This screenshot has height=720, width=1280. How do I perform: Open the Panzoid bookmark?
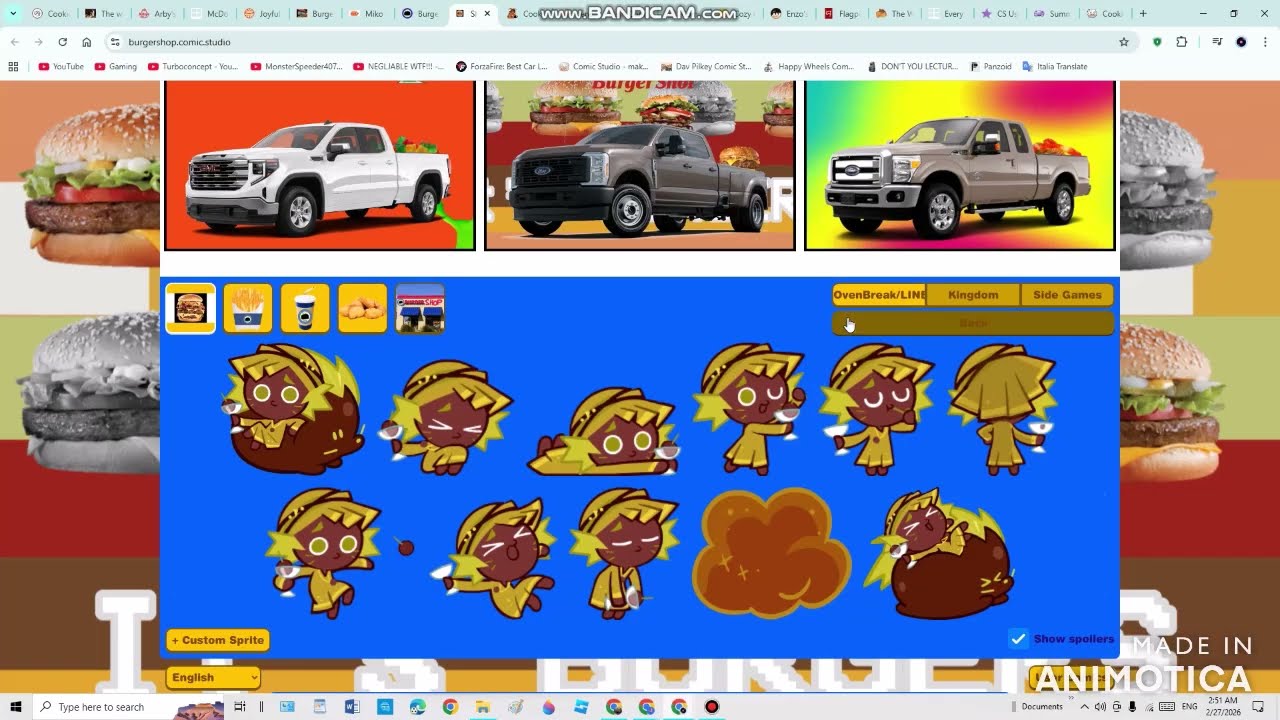coord(990,66)
